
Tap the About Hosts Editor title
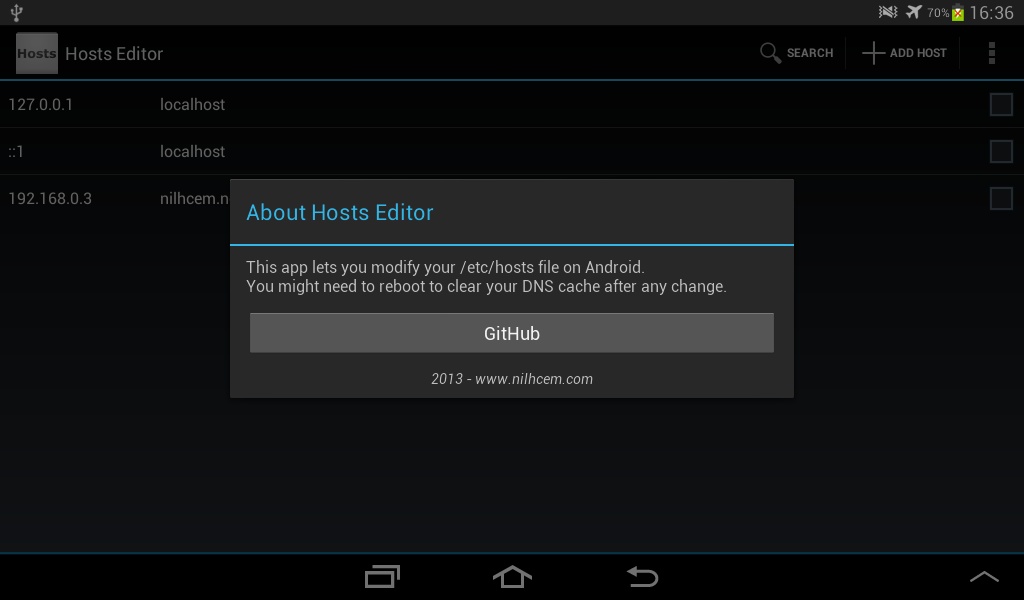point(340,212)
